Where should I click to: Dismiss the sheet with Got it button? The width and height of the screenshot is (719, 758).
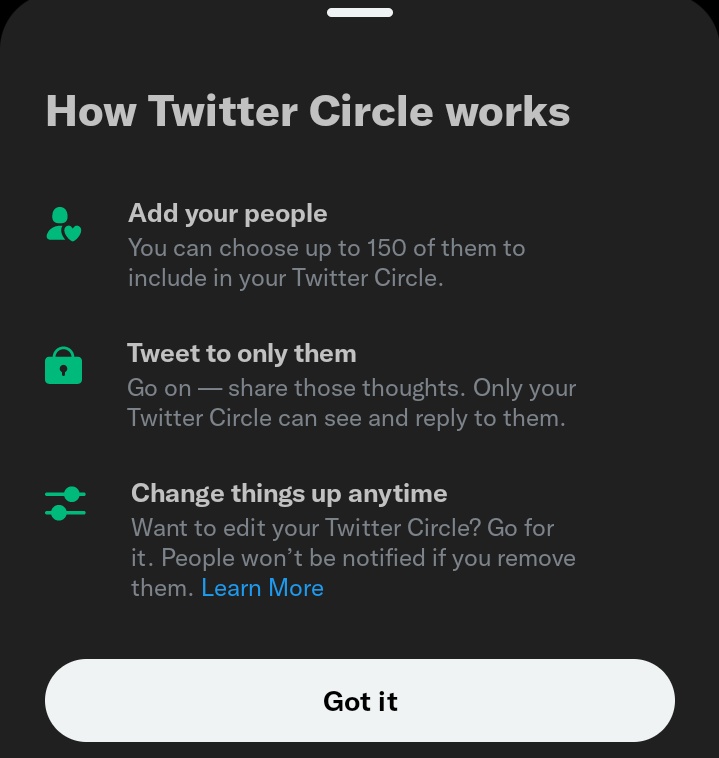tap(360, 700)
